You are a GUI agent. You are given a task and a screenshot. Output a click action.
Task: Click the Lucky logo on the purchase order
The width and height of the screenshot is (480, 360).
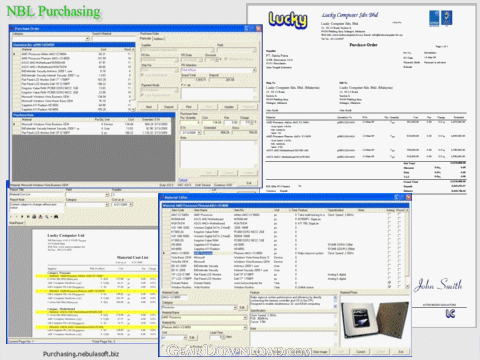pyautogui.click(x=288, y=19)
